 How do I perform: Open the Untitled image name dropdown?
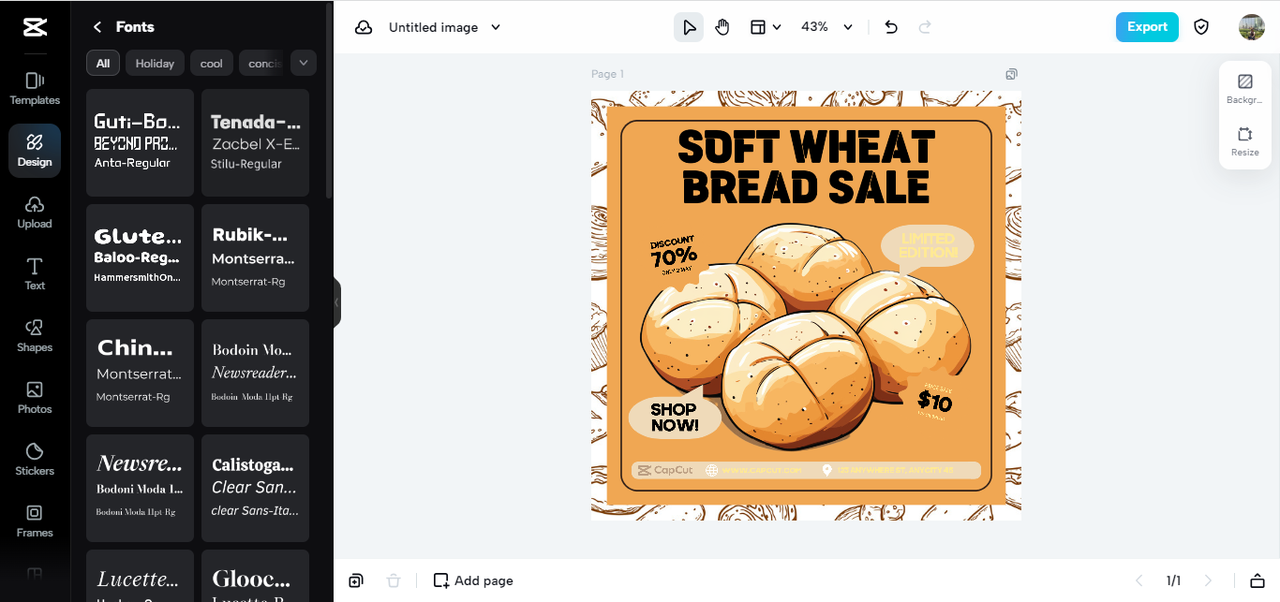coord(445,27)
